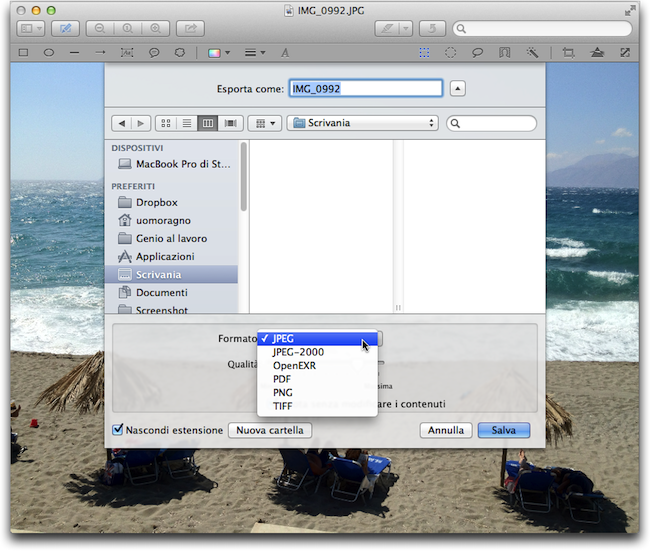Switch file browser to column view
Viewport: 650px width, 551px height.
pyautogui.click(x=208, y=123)
